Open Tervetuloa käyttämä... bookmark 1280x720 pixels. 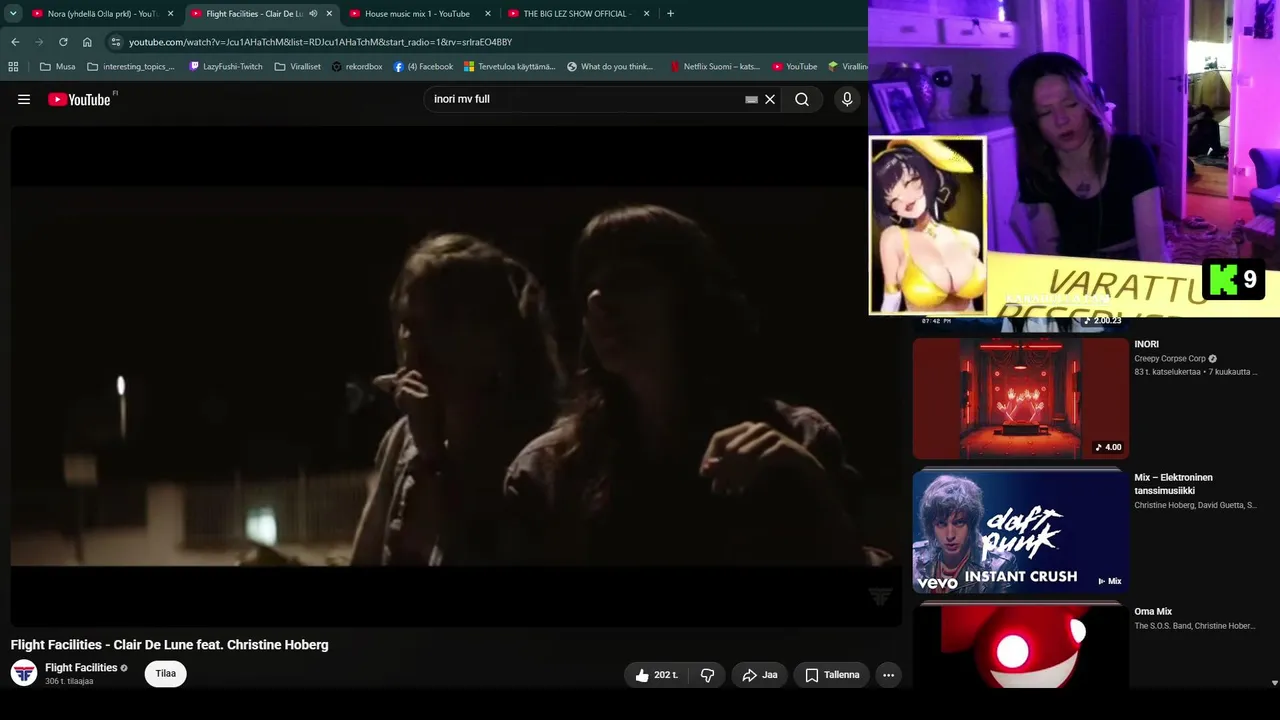(x=509, y=67)
